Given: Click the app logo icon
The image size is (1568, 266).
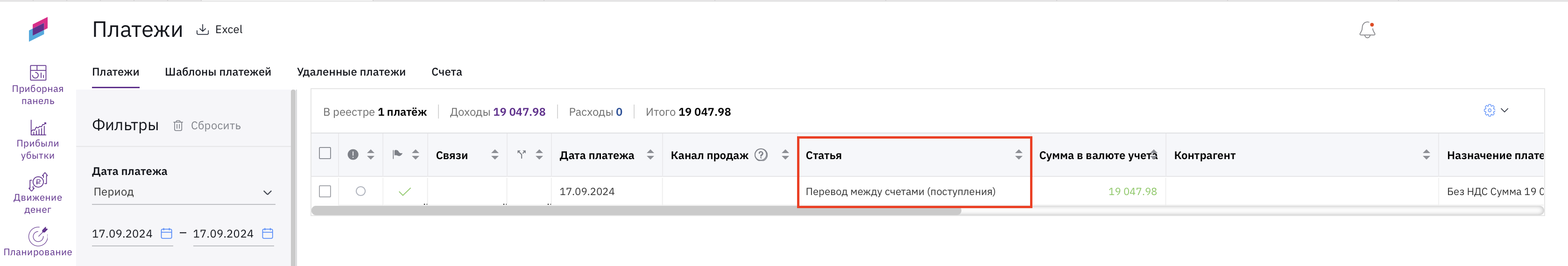Looking at the screenshot, I should click(38, 29).
